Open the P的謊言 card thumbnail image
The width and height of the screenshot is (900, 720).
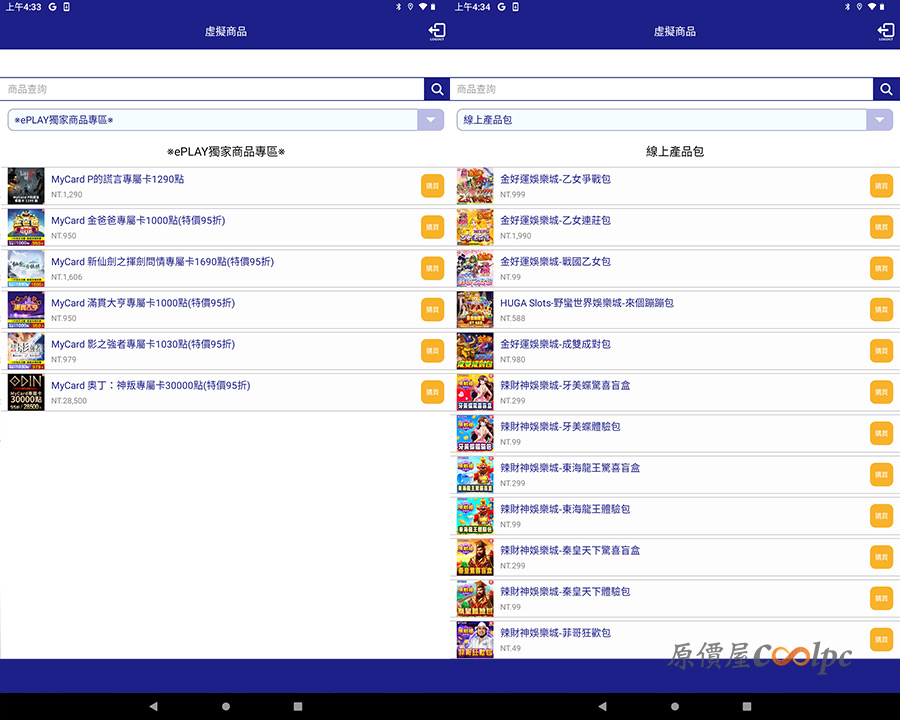tap(26, 186)
